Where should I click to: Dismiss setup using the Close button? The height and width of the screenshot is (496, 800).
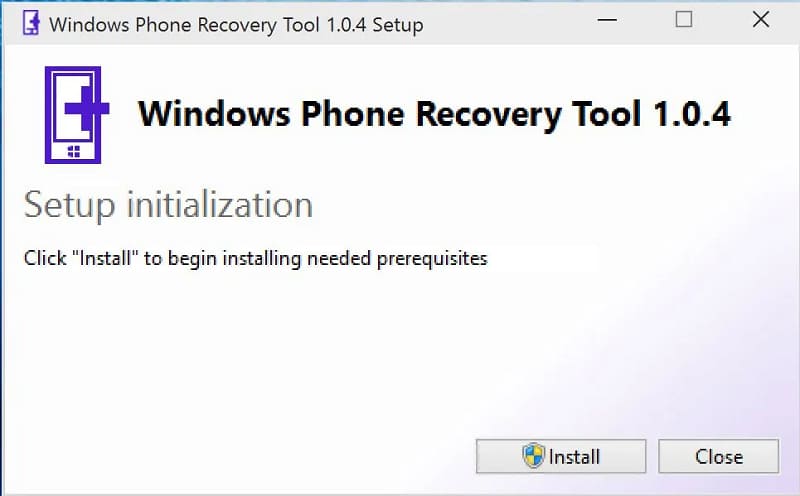(718, 456)
